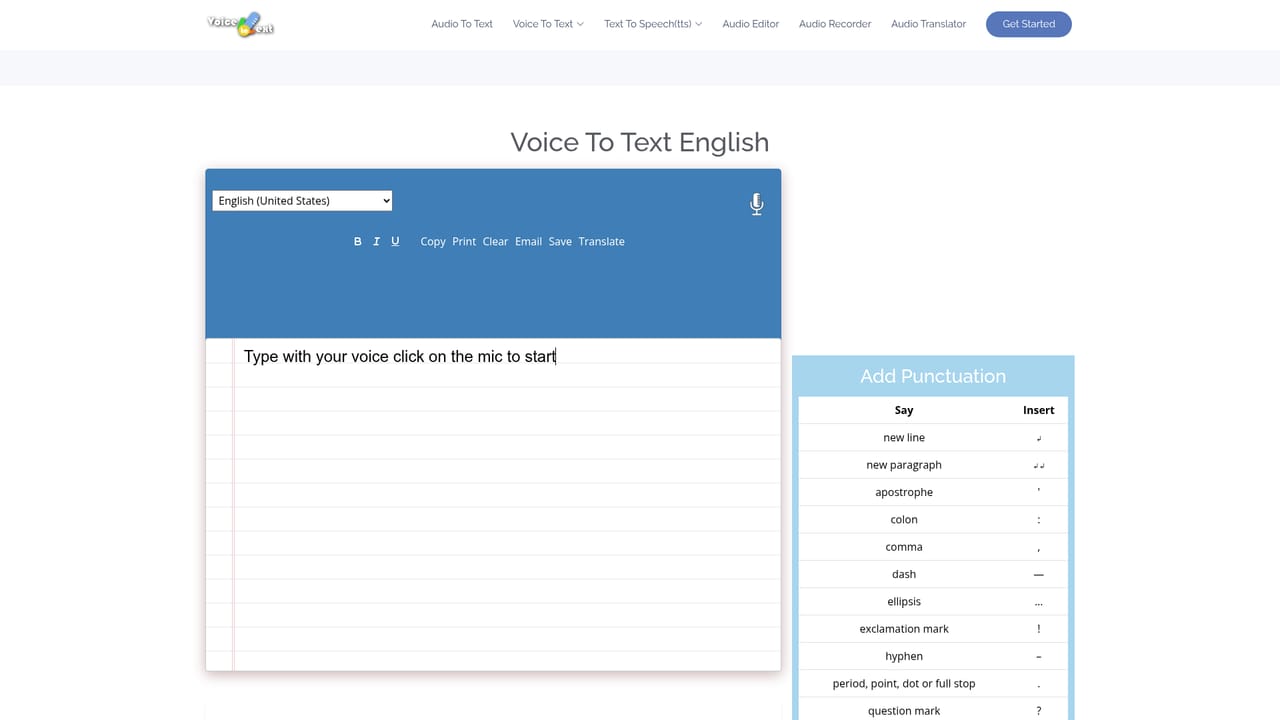The image size is (1280, 720).
Task: Click into the lined notepad text area
Action: 493,505
